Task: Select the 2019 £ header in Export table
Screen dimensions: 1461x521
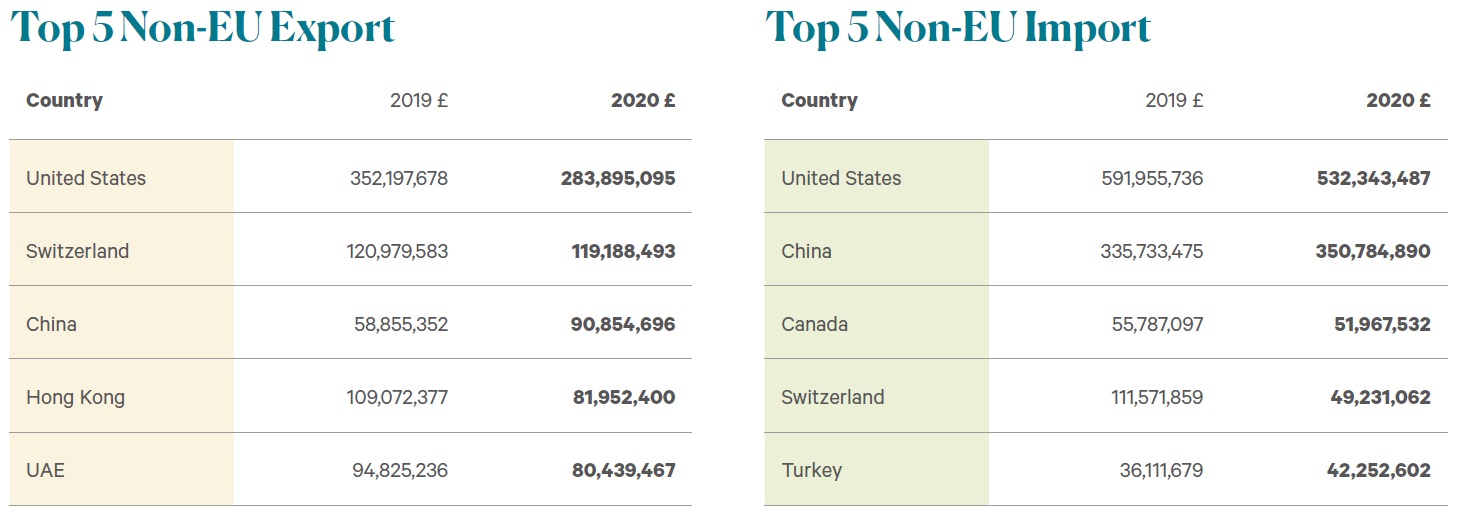Action: (x=419, y=100)
